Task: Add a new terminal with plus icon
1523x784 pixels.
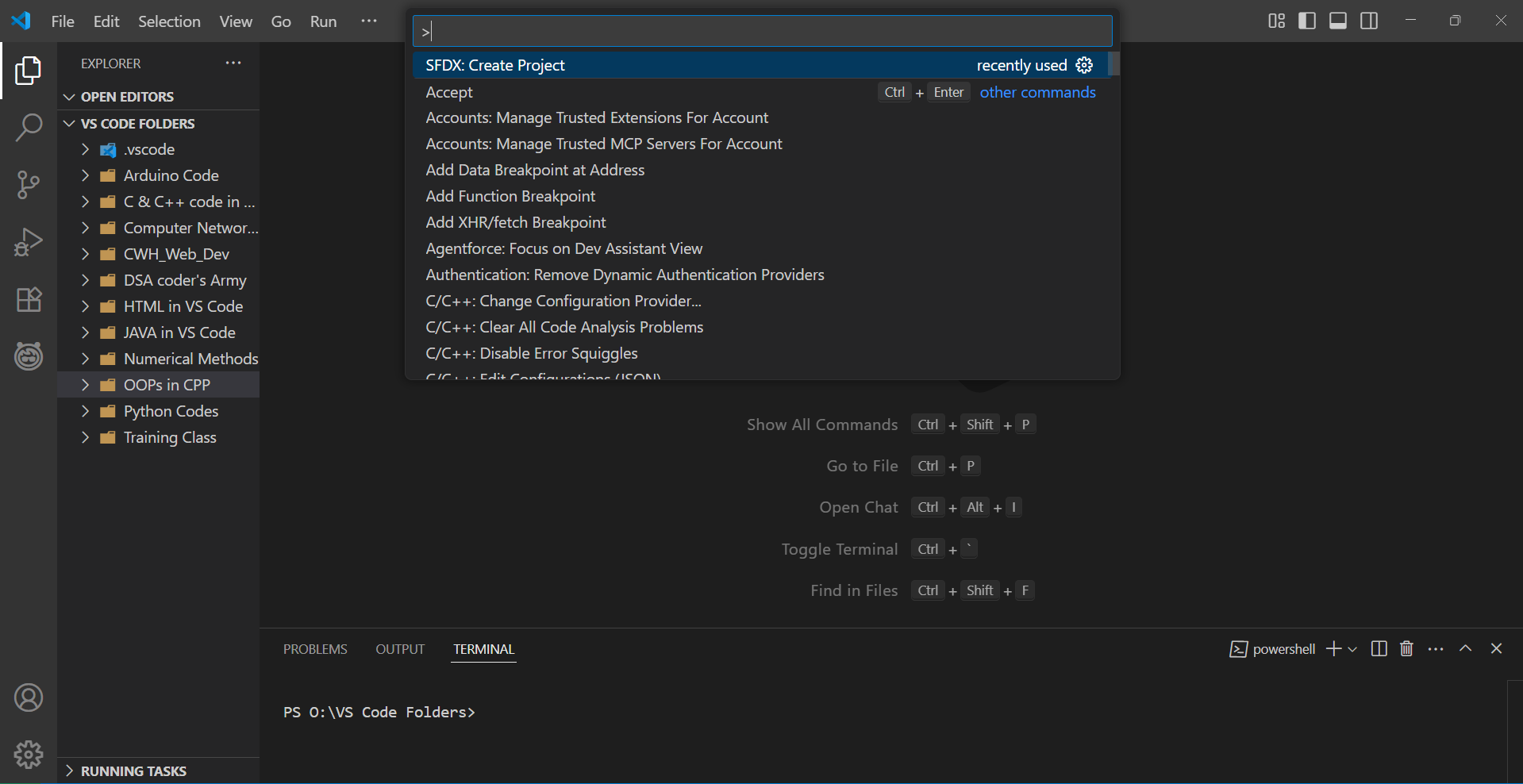Action: coord(1333,649)
